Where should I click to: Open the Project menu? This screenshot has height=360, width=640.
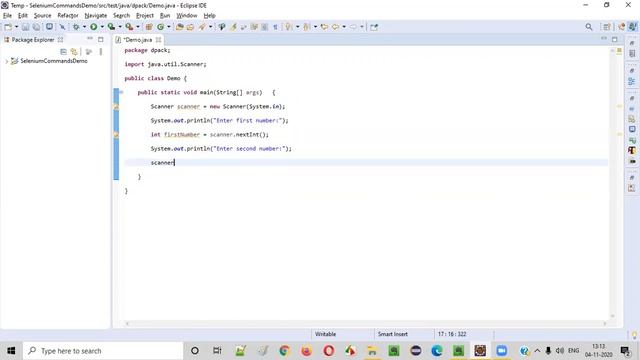[145, 16]
